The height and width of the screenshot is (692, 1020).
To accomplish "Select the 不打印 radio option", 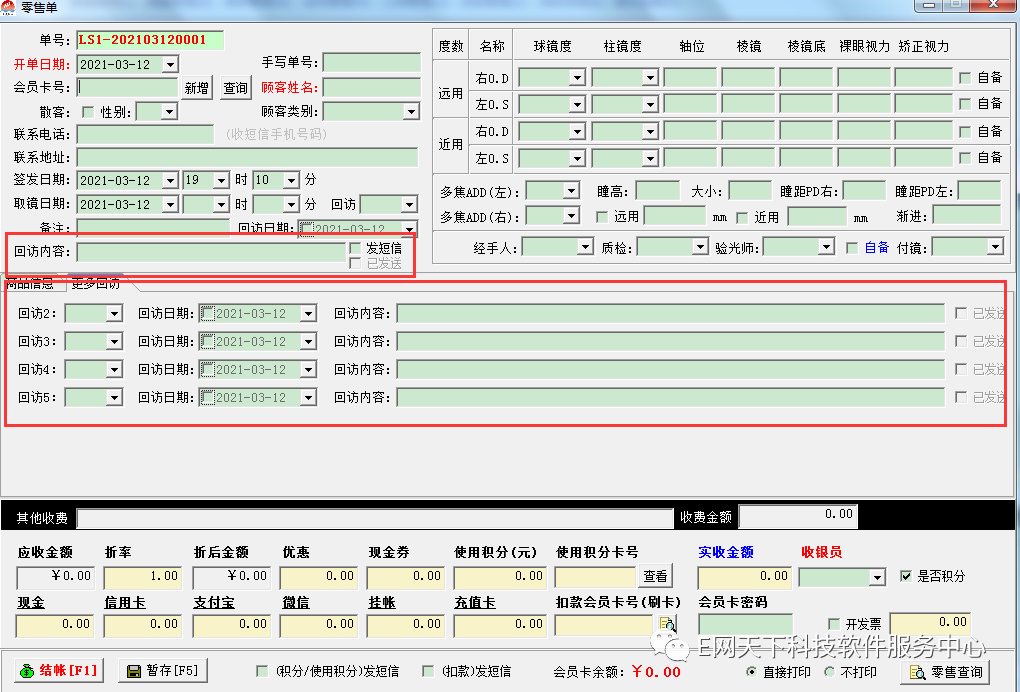I will click(x=829, y=672).
